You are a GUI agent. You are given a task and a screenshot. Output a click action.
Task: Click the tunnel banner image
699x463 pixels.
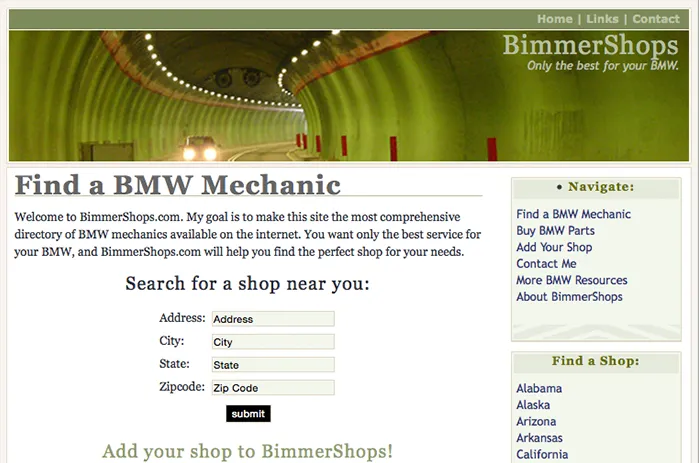click(x=349, y=96)
